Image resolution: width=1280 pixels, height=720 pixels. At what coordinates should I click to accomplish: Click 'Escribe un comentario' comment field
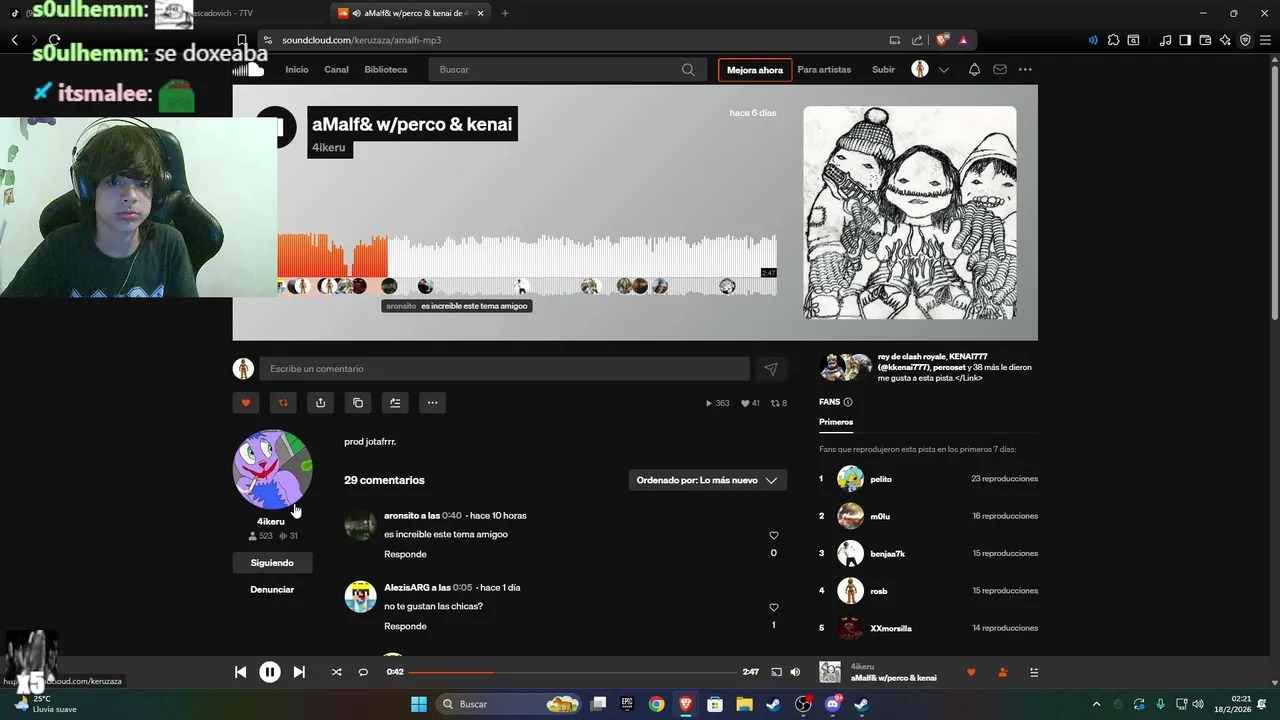504,369
